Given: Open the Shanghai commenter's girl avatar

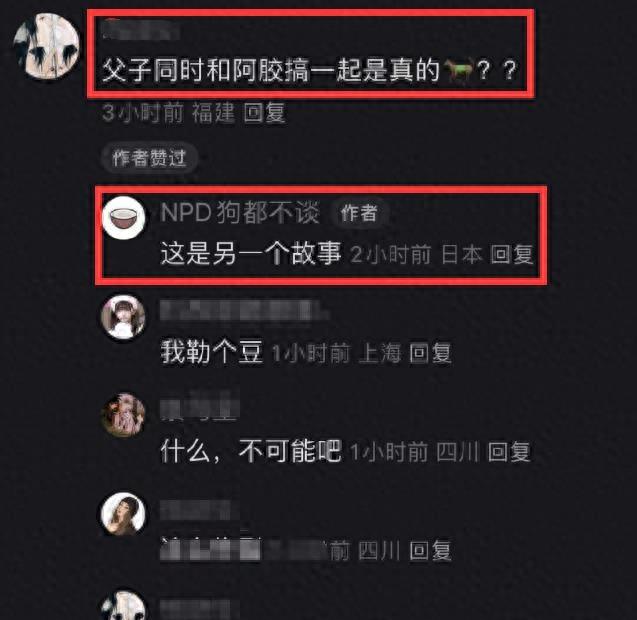Looking at the screenshot, I should coord(123,317).
